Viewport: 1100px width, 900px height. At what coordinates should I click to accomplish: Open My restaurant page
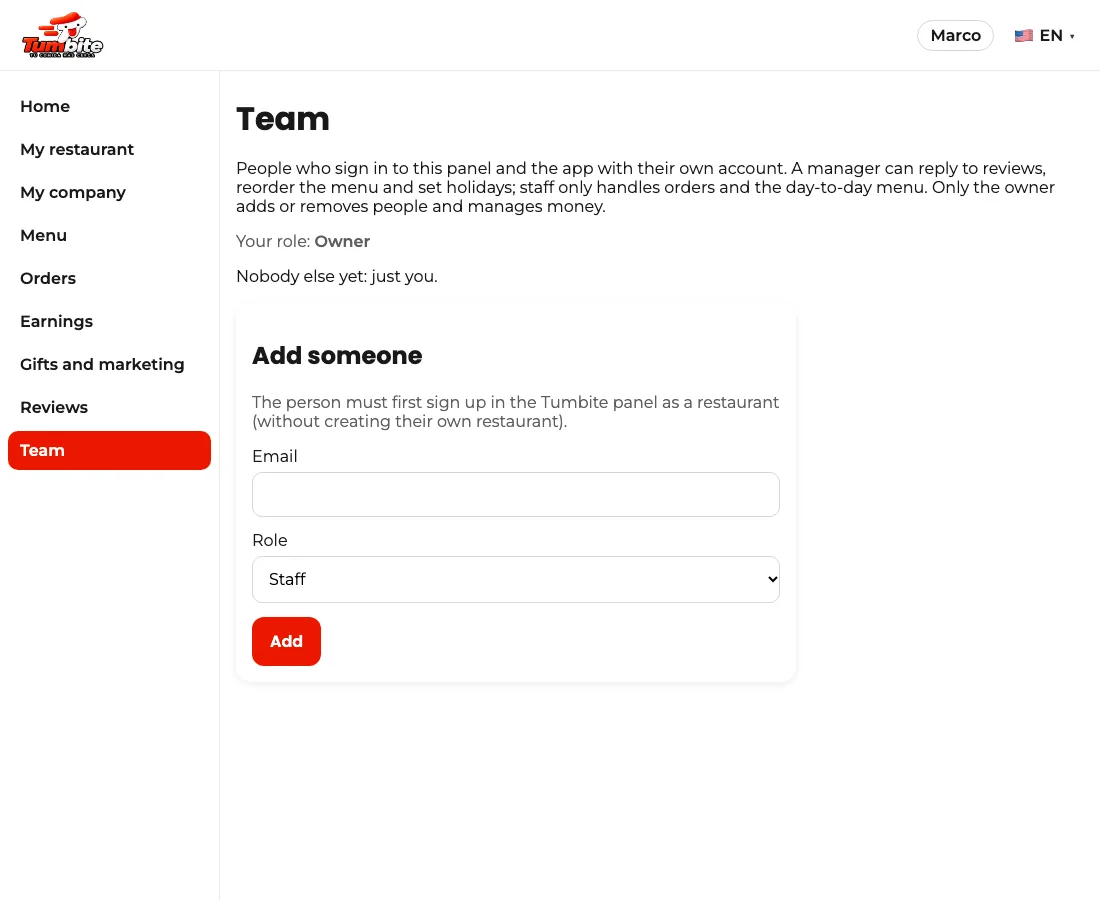click(109, 149)
